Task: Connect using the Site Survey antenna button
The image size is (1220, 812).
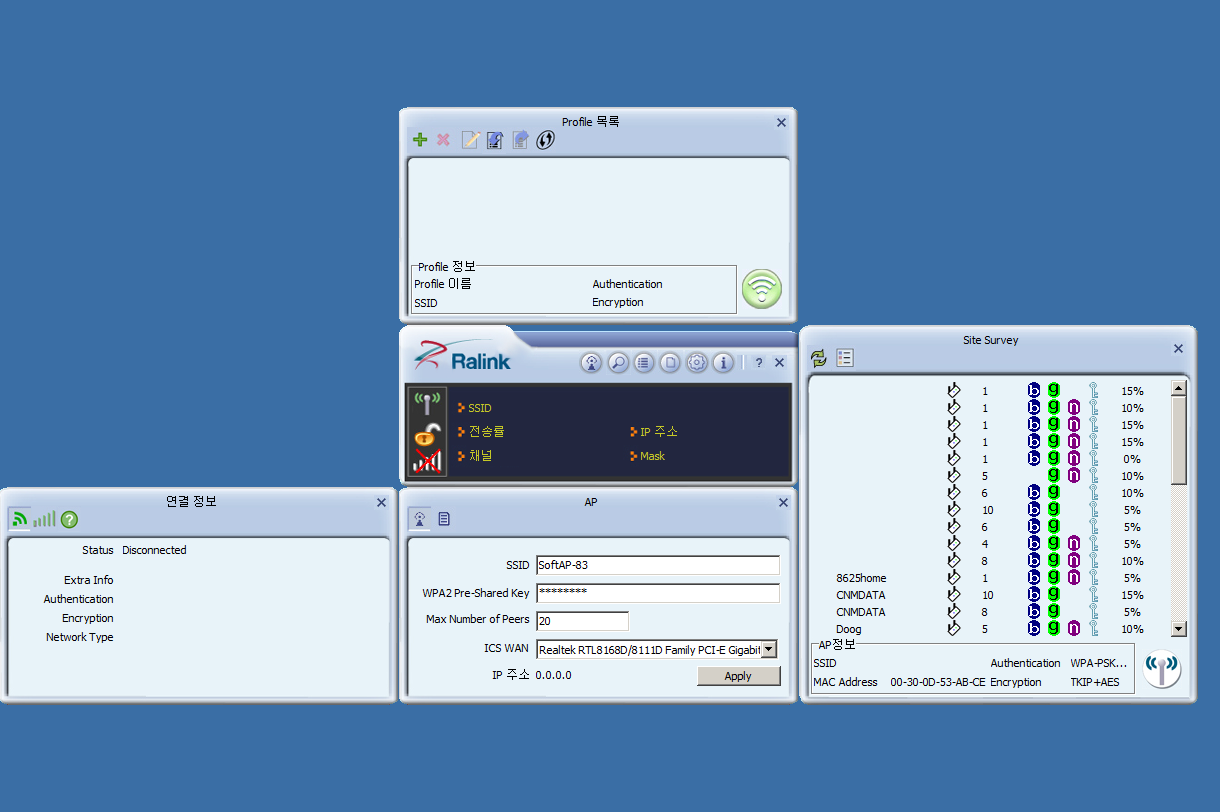Action: coord(1162,669)
